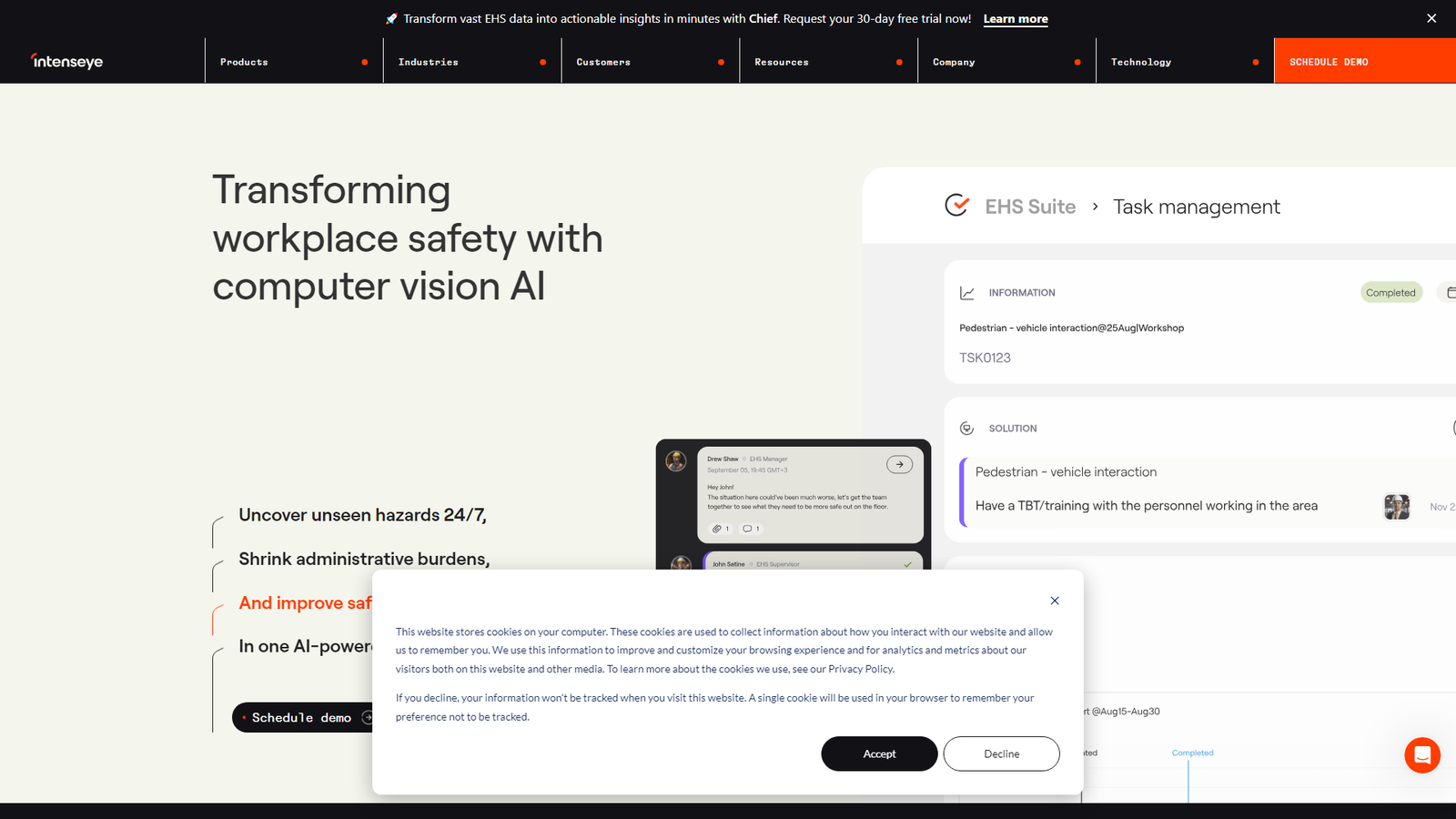
Task: Click the orange 'And improve saf' line
Action: 305,602
